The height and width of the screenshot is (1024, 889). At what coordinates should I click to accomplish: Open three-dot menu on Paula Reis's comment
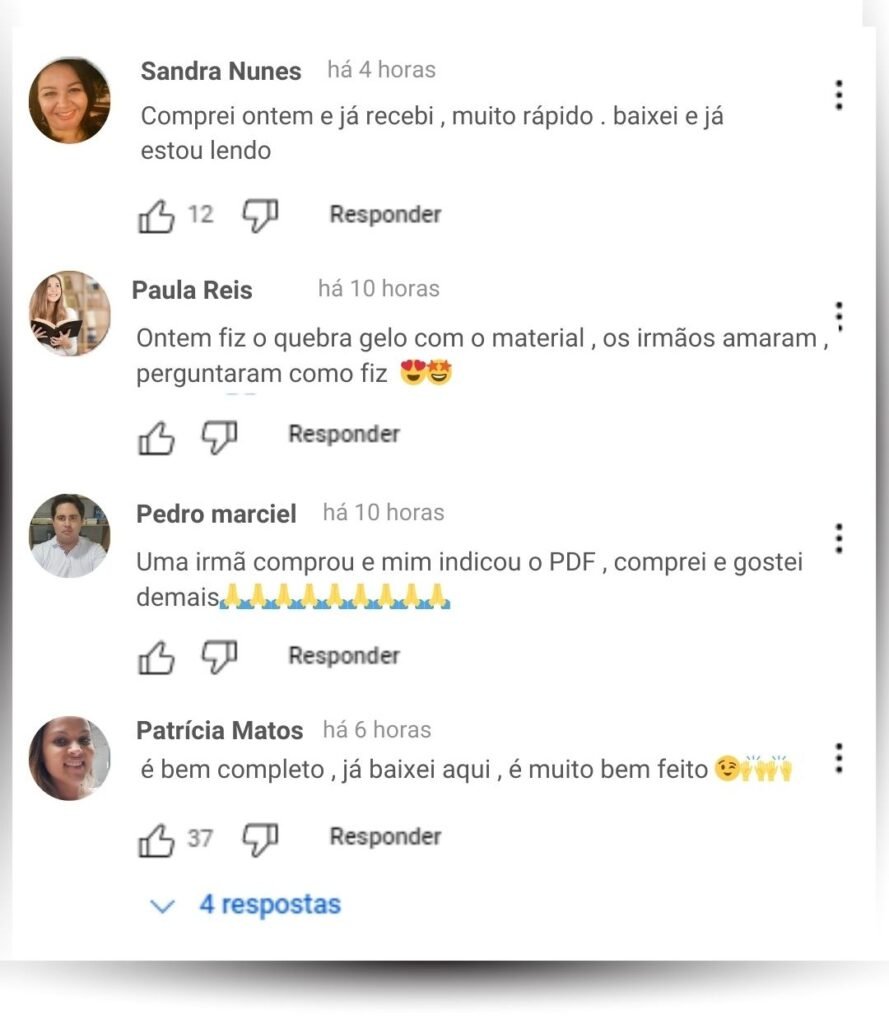pos(839,317)
